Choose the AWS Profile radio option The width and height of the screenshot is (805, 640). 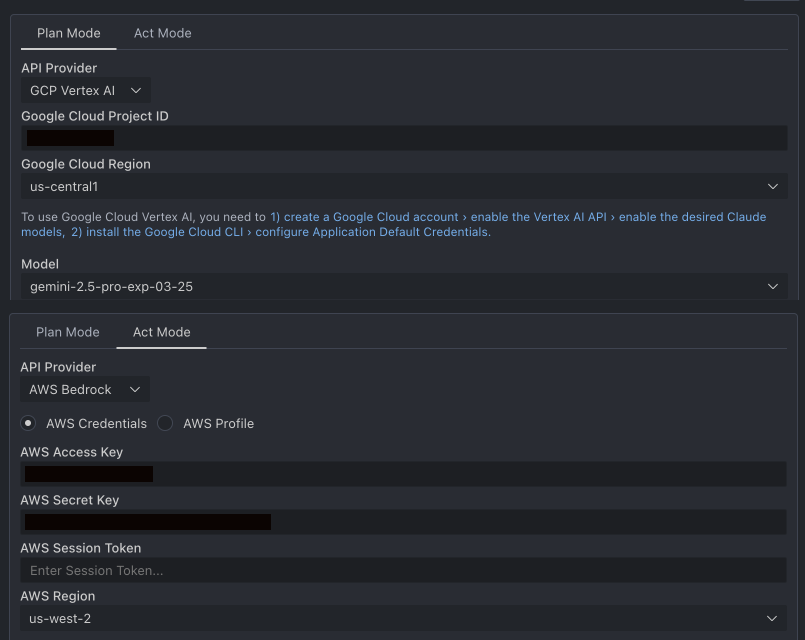point(165,423)
